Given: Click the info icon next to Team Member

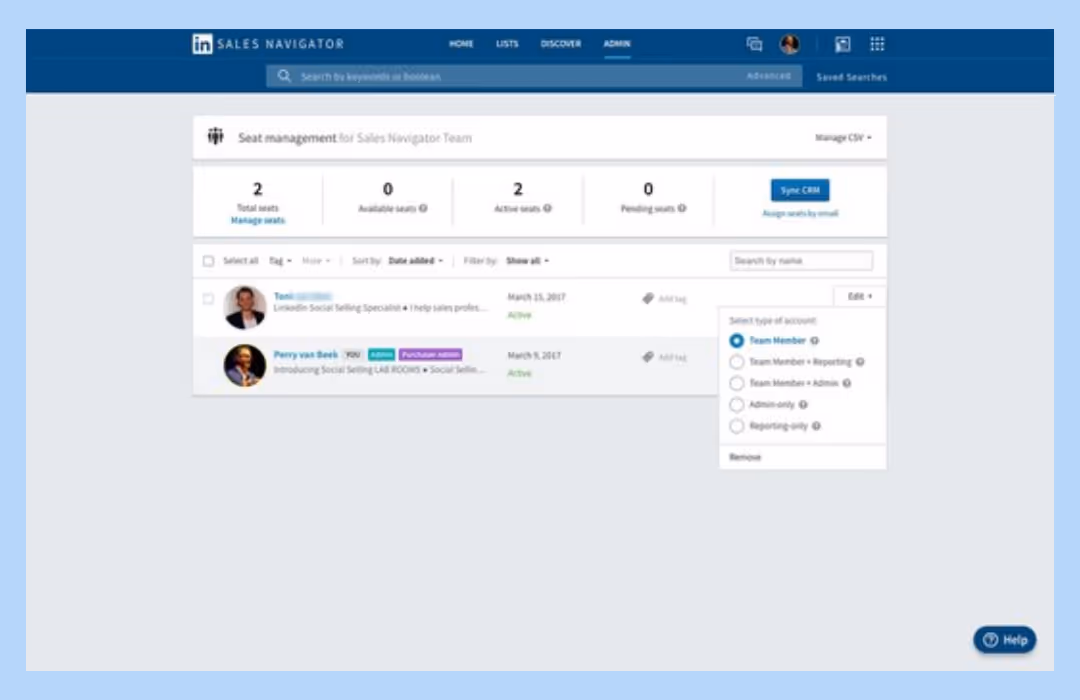Looking at the screenshot, I should 815,340.
